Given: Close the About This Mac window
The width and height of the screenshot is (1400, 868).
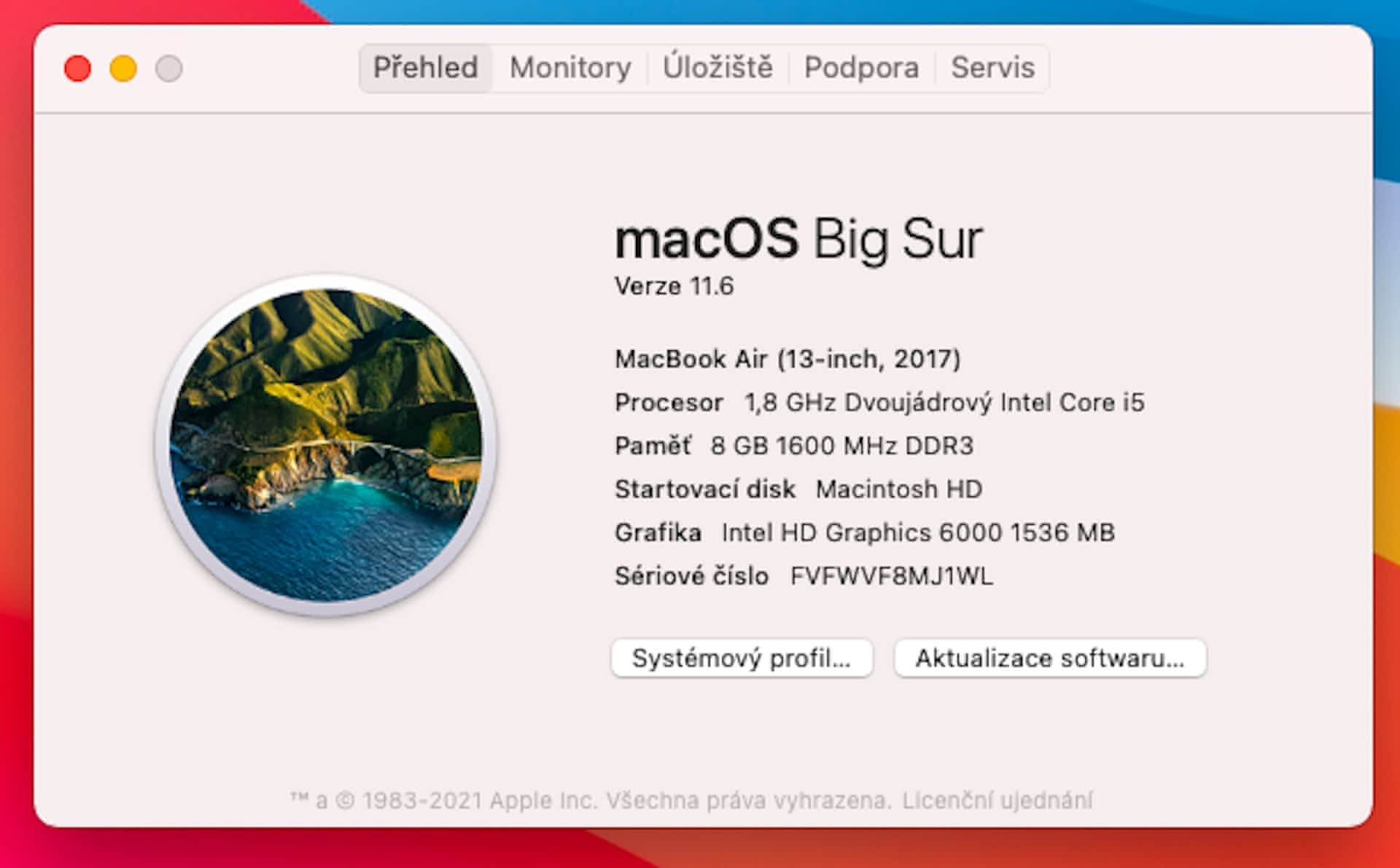Looking at the screenshot, I should [78, 69].
